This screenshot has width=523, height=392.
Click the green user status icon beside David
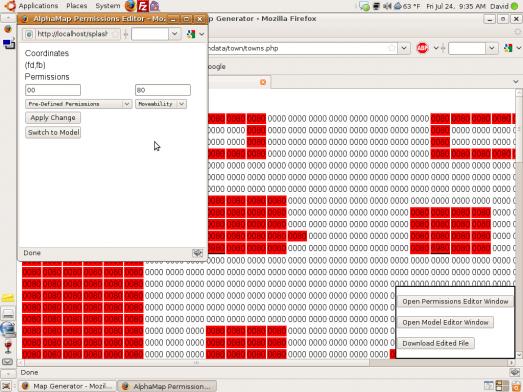click(515, 6)
